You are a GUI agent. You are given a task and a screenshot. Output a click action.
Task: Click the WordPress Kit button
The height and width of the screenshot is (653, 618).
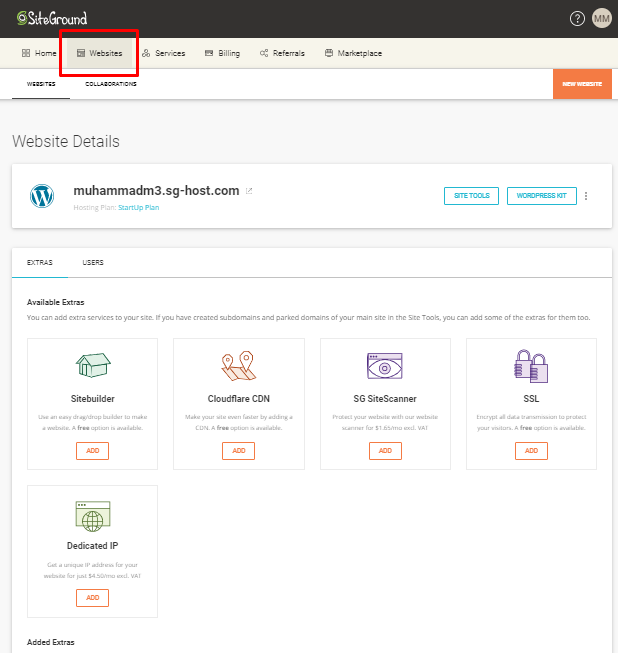[x=542, y=196]
